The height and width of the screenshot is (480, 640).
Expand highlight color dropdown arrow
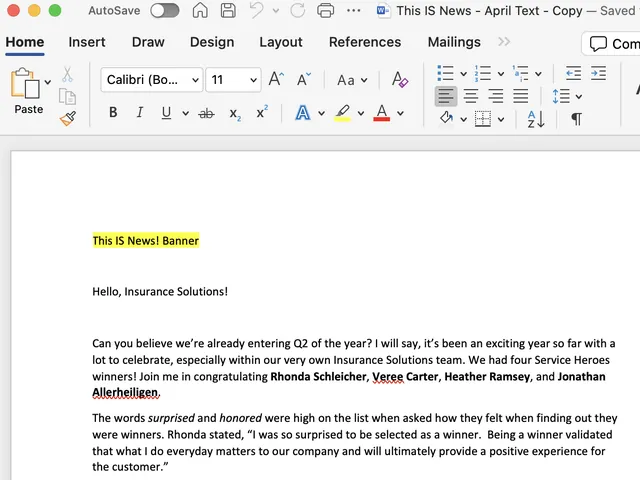click(361, 113)
